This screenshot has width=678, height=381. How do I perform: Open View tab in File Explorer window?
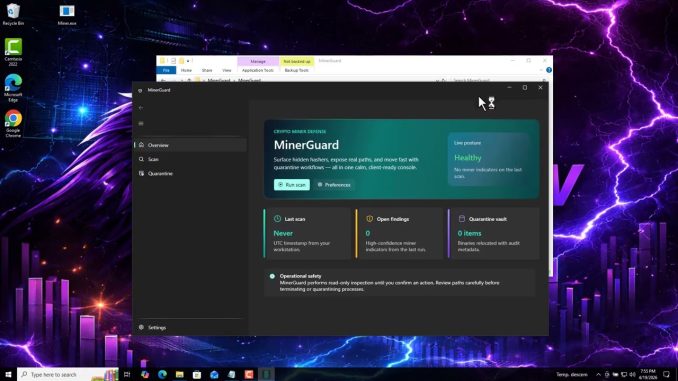pyautogui.click(x=227, y=70)
